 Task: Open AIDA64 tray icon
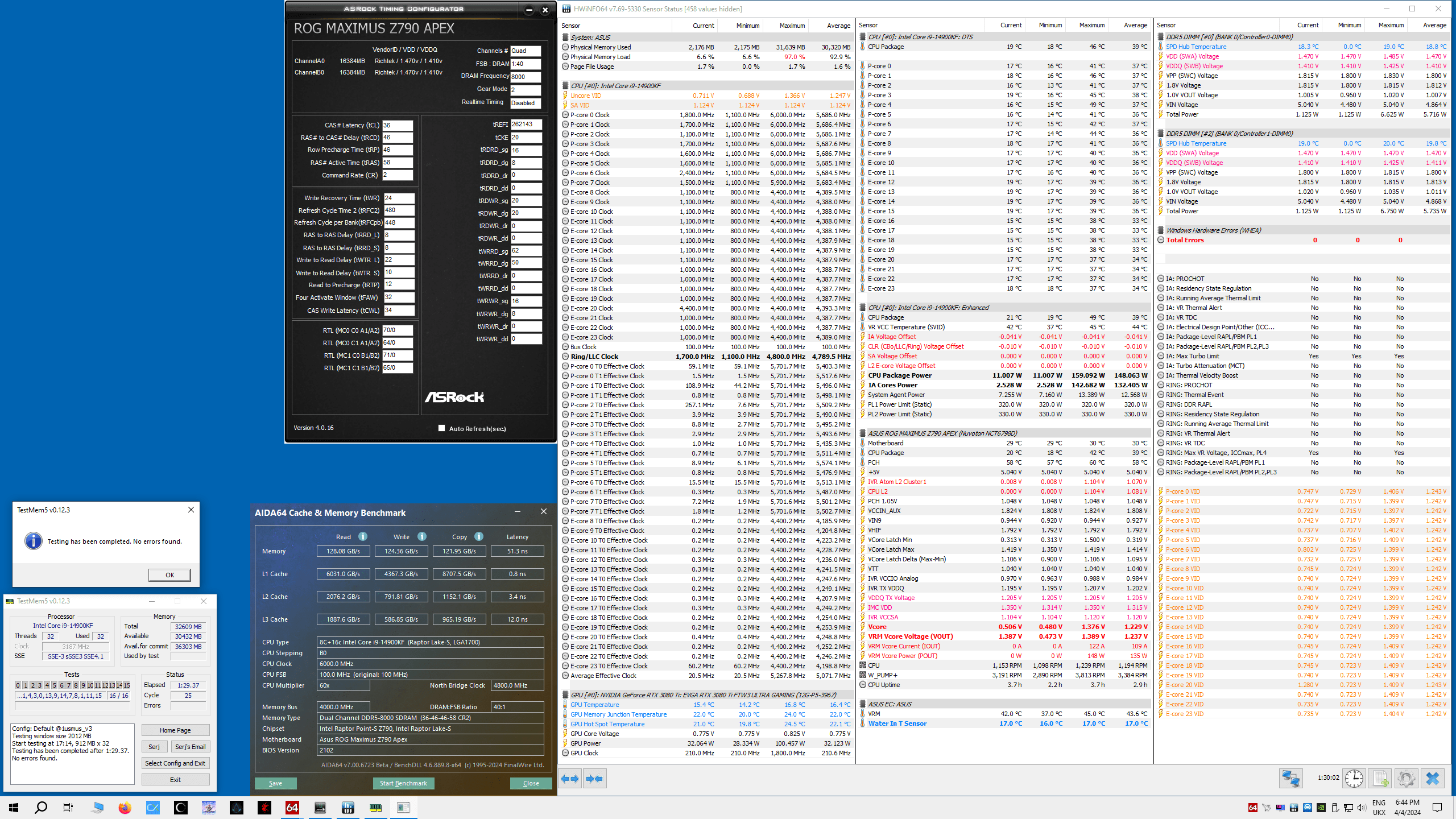[x=1252, y=808]
